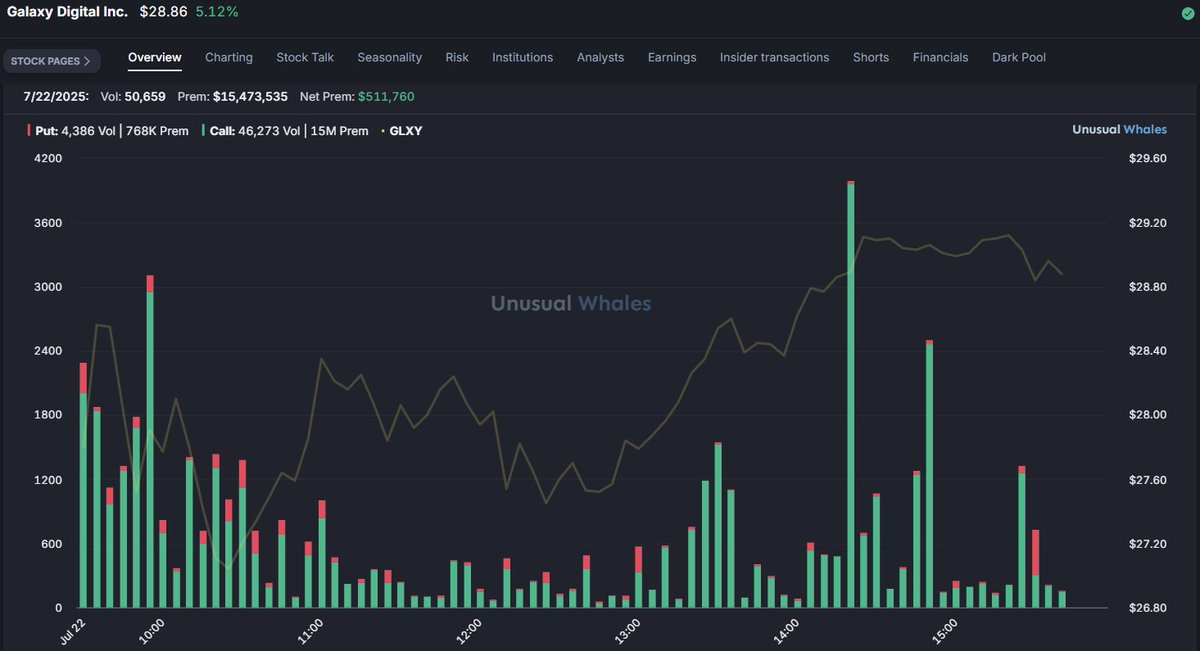Click the 14:00 time axis label

[x=786, y=632]
